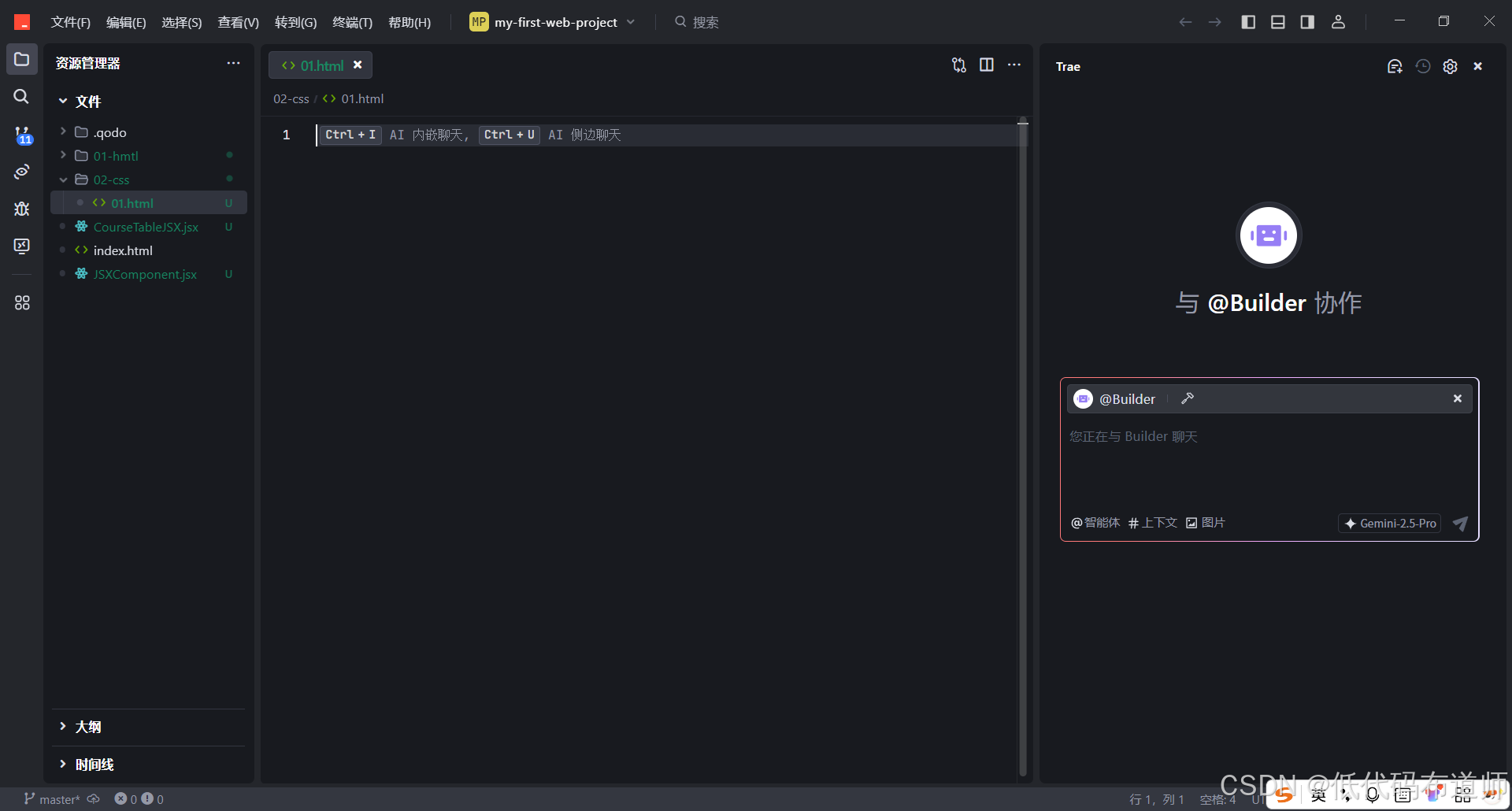Screen dimensions: 1512x811
Task: Open chat history in Trae panel
Action: 1423,66
